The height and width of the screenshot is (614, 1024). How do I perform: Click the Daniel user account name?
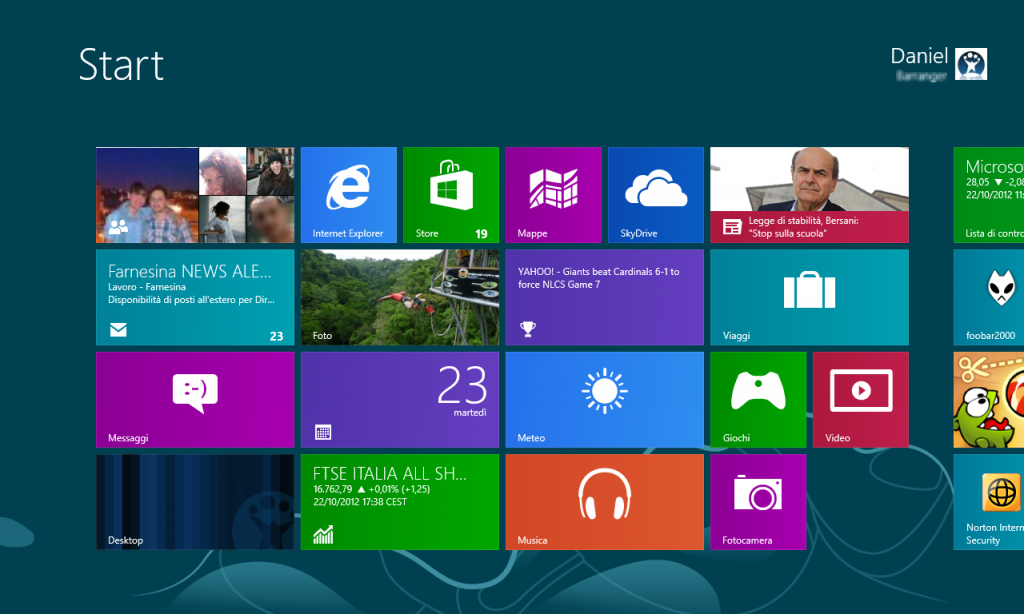(x=919, y=56)
